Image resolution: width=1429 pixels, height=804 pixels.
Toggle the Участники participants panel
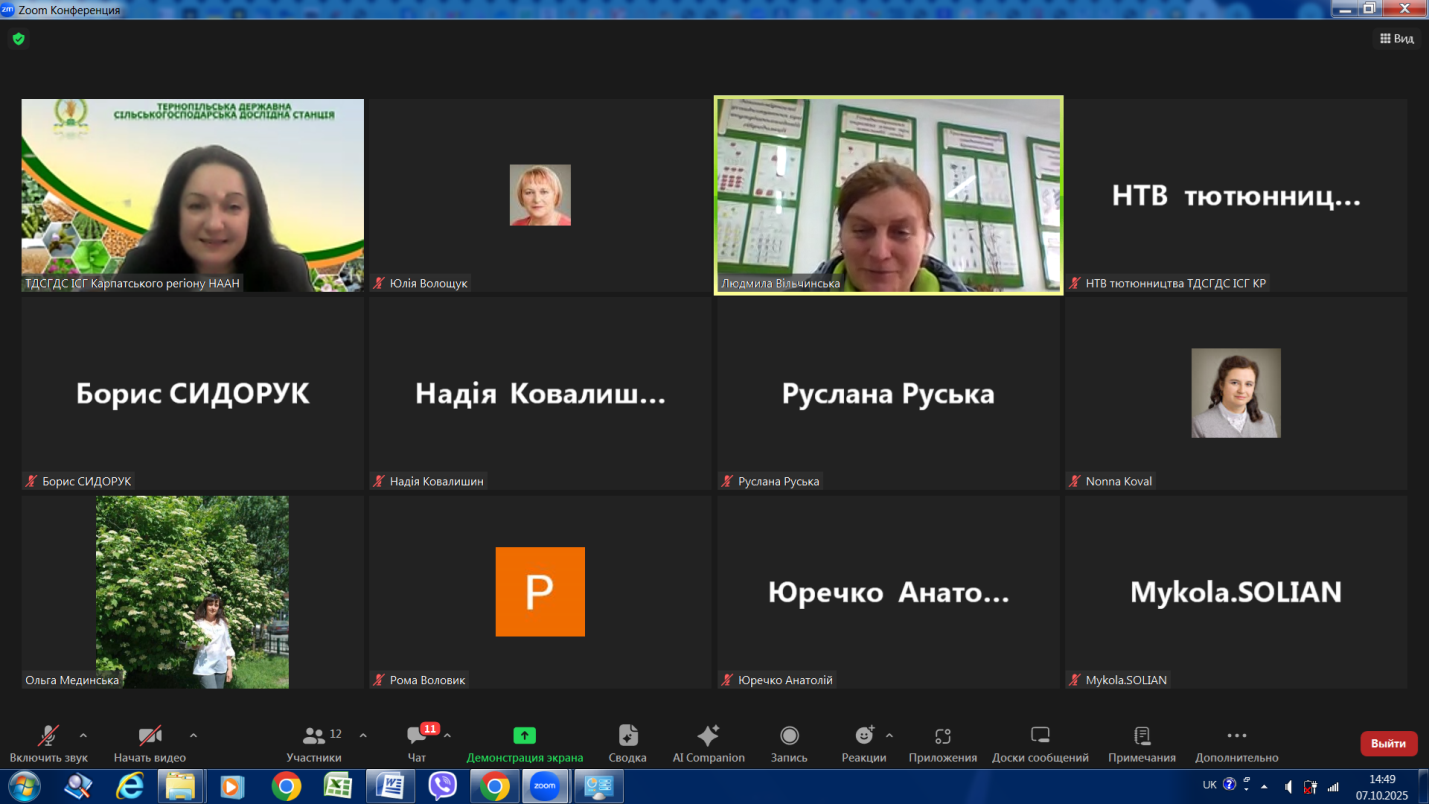313,737
